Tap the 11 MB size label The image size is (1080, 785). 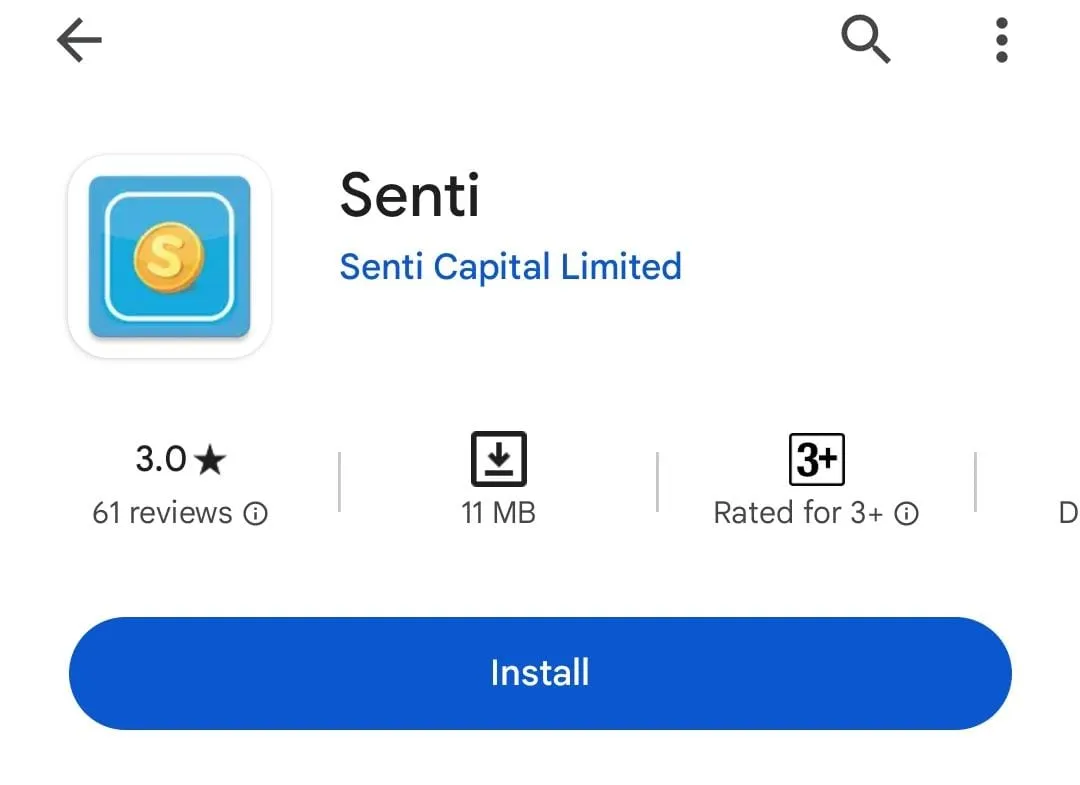point(498,513)
